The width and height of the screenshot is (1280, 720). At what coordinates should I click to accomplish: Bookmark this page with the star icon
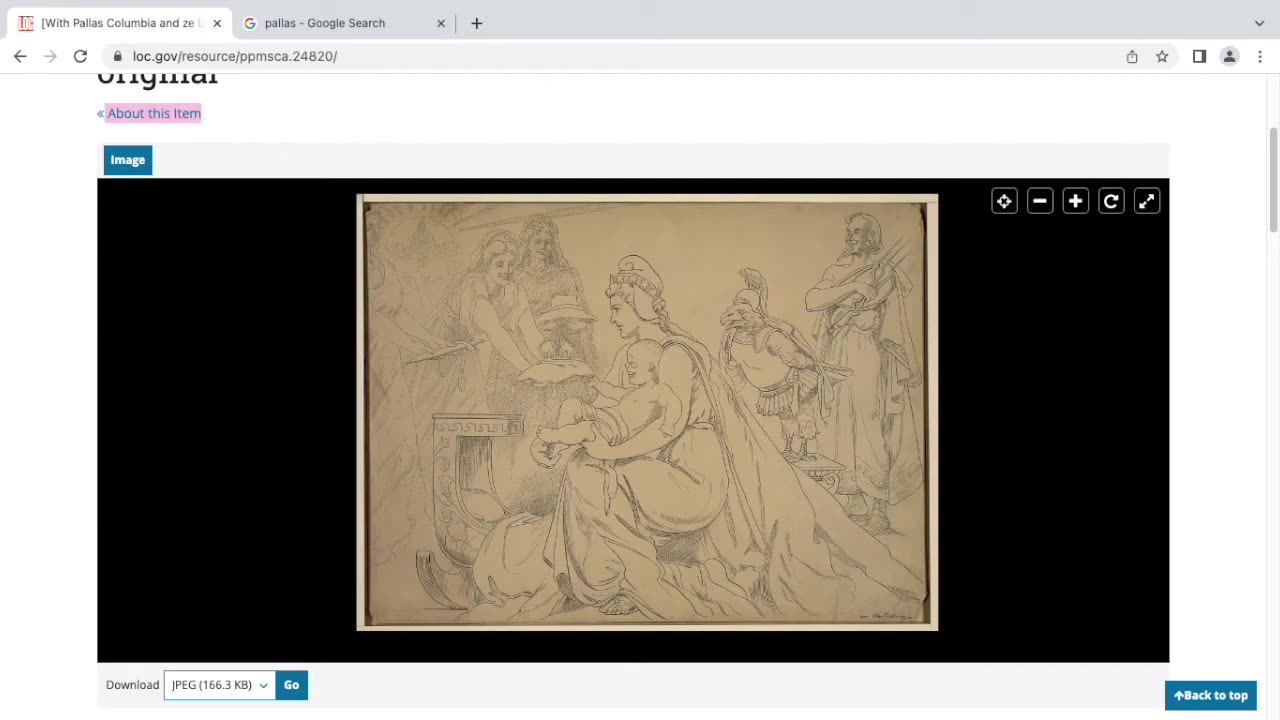pyautogui.click(x=1162, y=57)
